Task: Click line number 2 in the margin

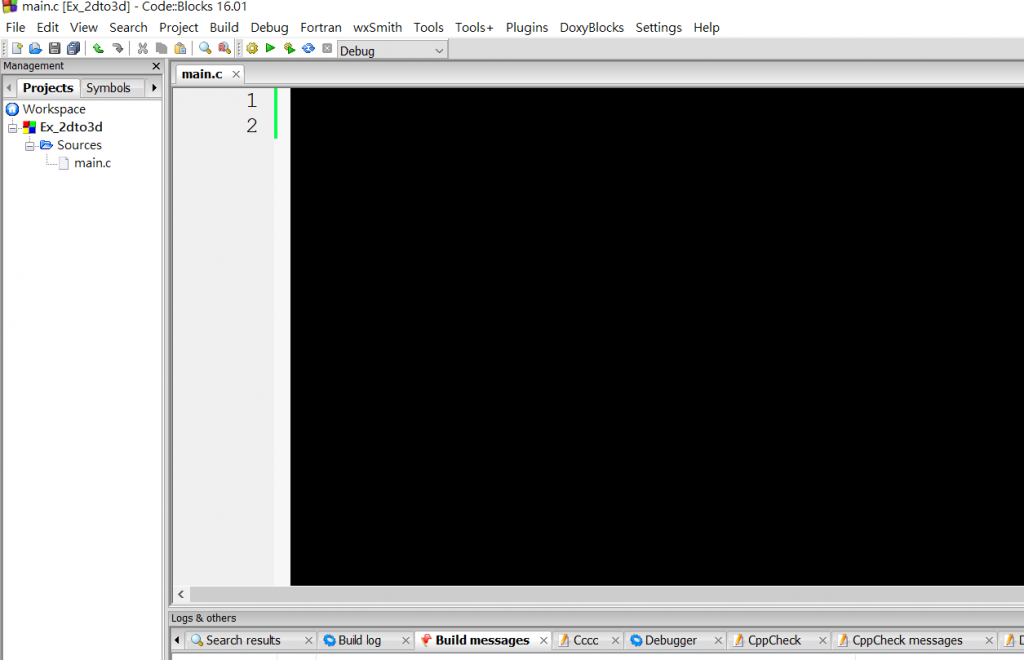Action: (x=251, y=125)
